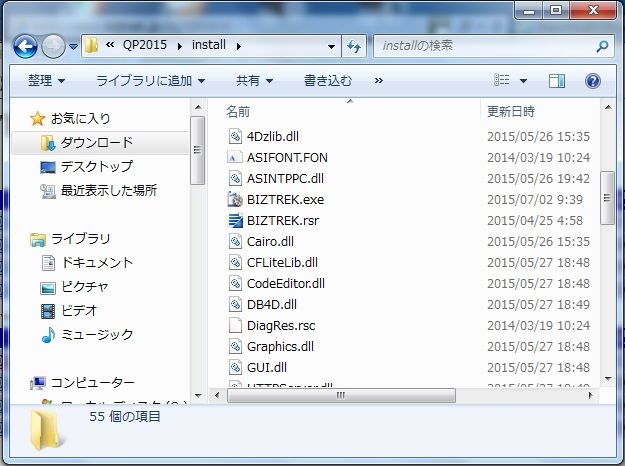Toggle the preview pane icon
Viewport: 625px width, 466px height.
(x=556, y=81)
